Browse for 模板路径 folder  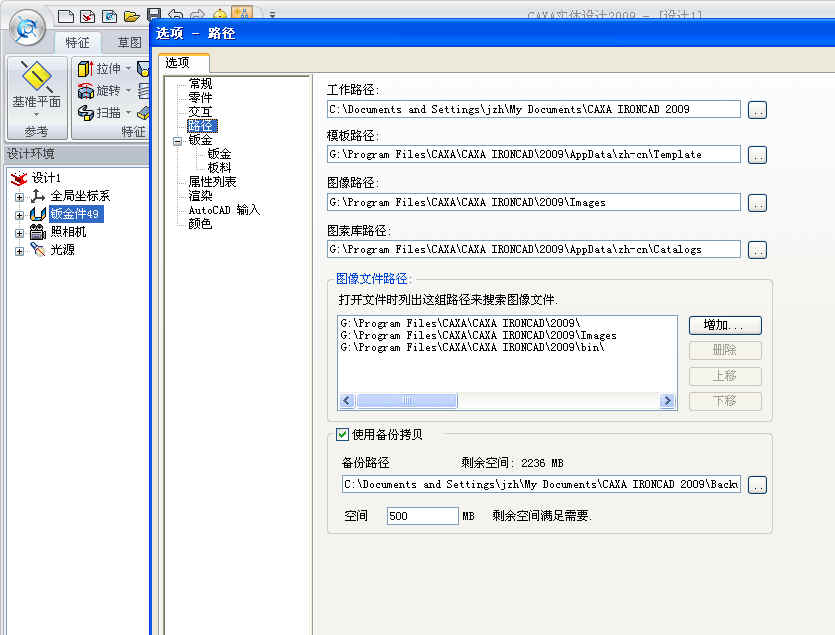point(757,155)
